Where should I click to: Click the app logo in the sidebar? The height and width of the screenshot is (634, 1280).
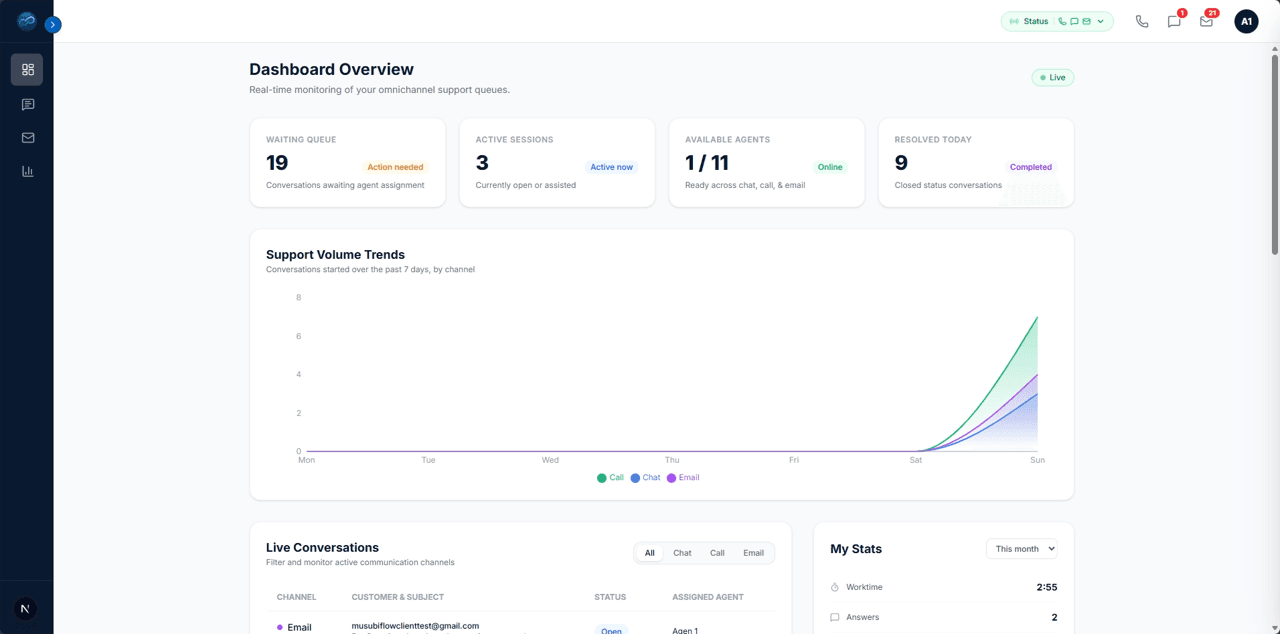(x=26, y=21)
